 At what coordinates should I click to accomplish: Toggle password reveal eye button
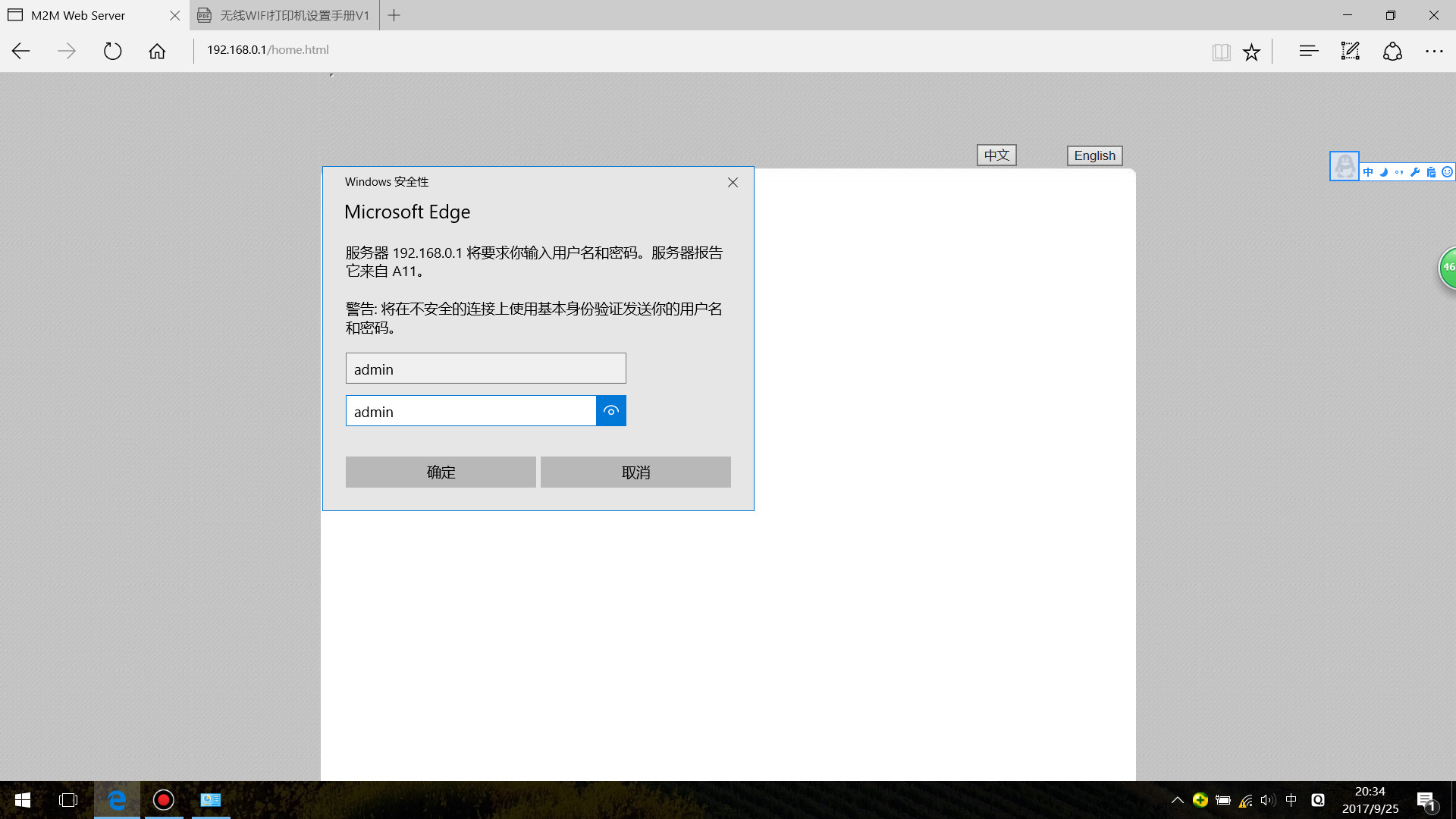click(610, 411)
